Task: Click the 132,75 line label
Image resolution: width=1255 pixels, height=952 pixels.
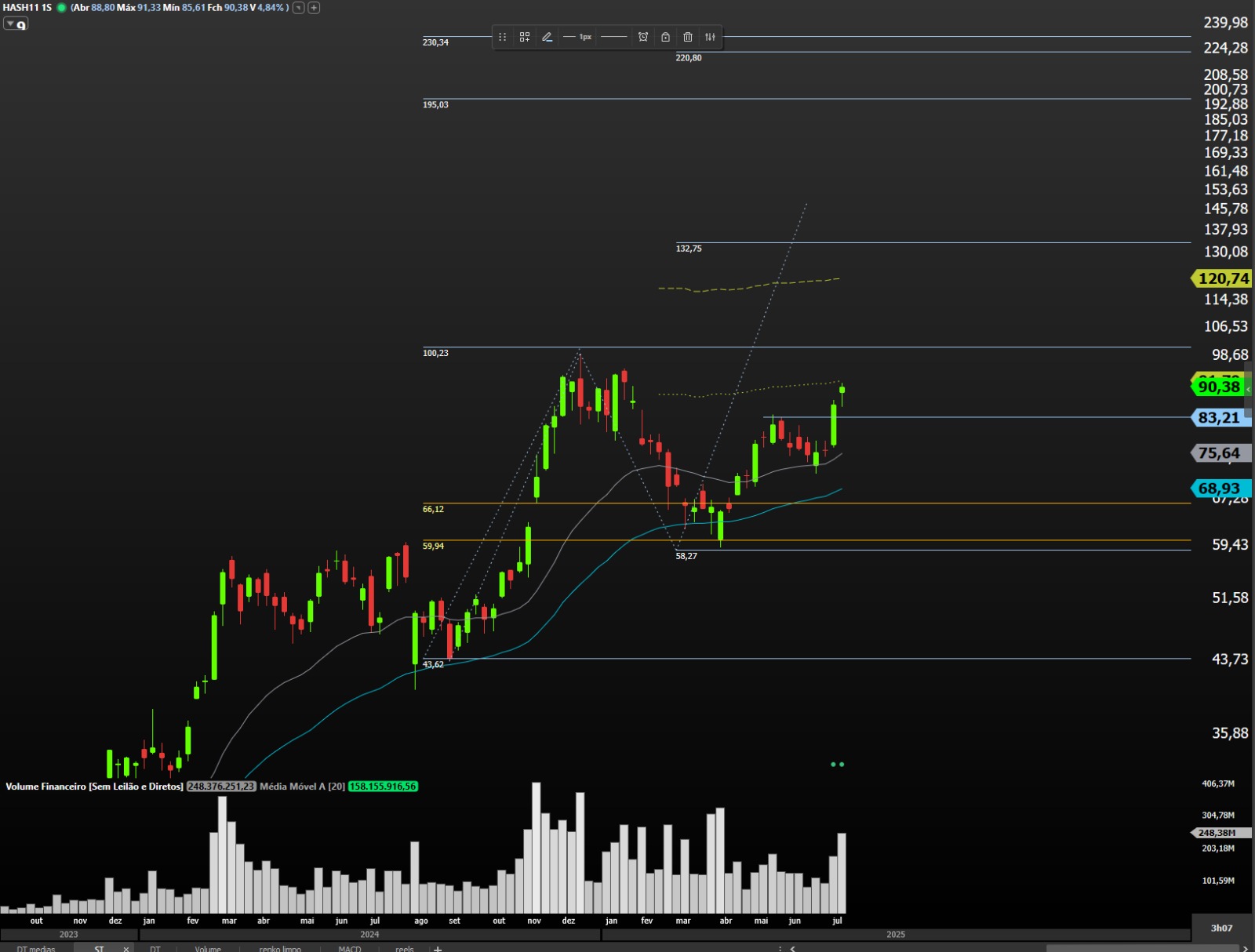Action: click(x=689, y=249)
